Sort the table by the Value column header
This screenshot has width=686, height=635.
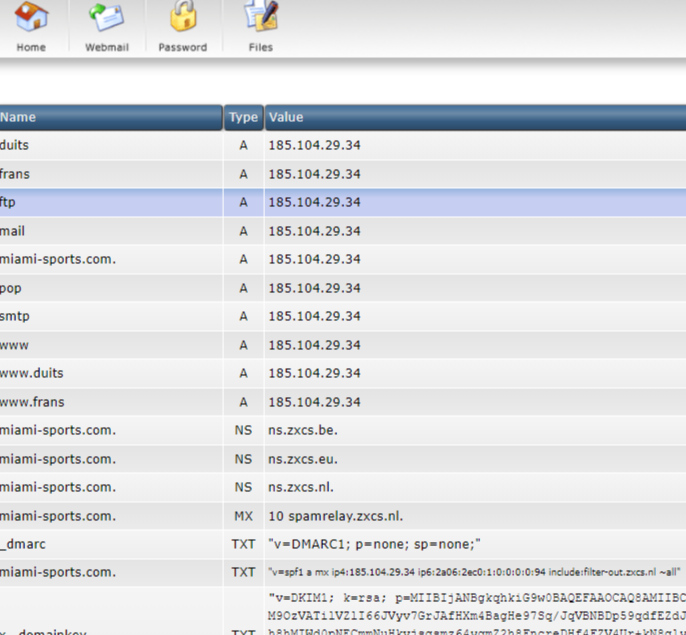tap(475, 117)
